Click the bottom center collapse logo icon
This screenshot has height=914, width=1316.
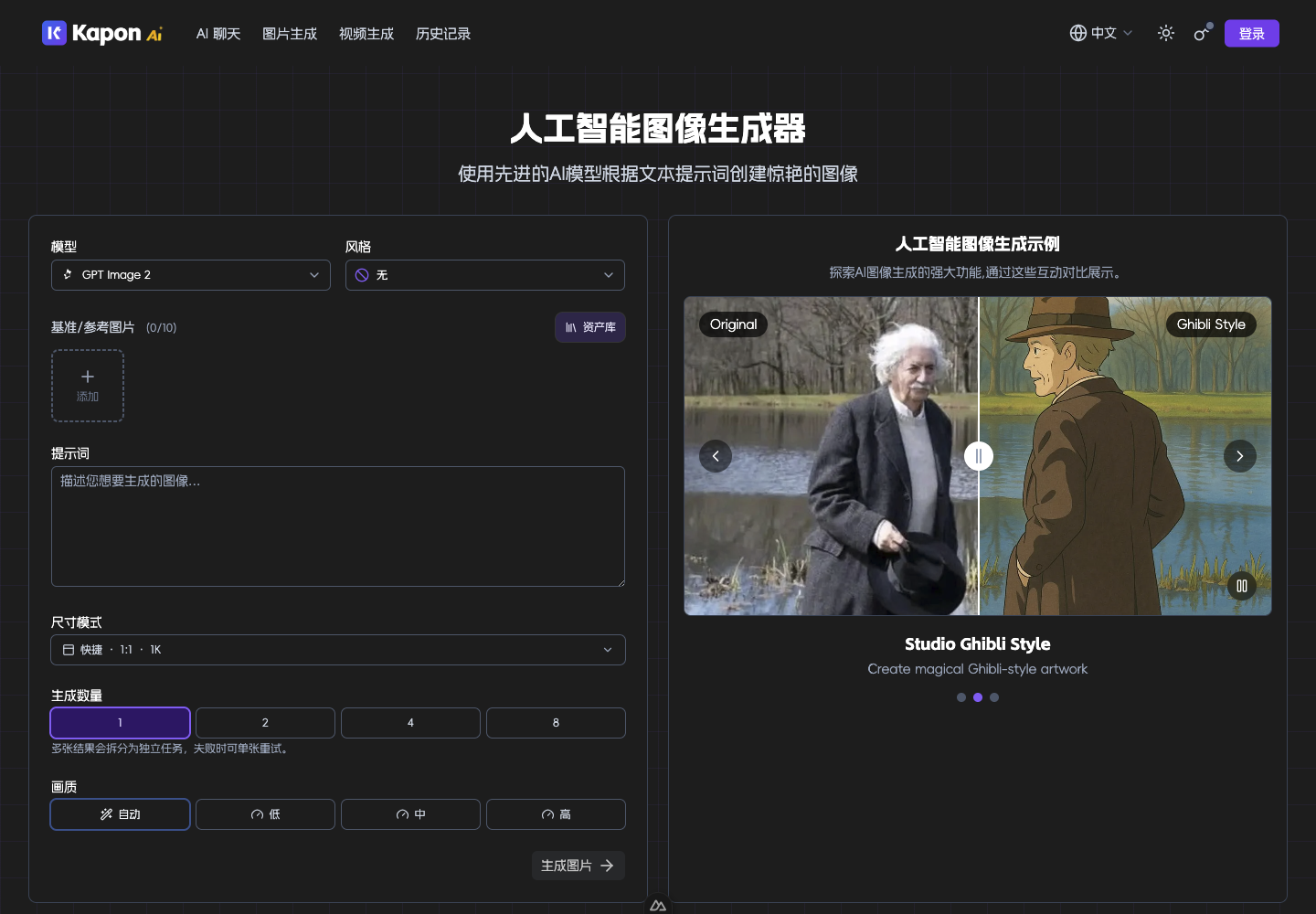pos(658,906)
